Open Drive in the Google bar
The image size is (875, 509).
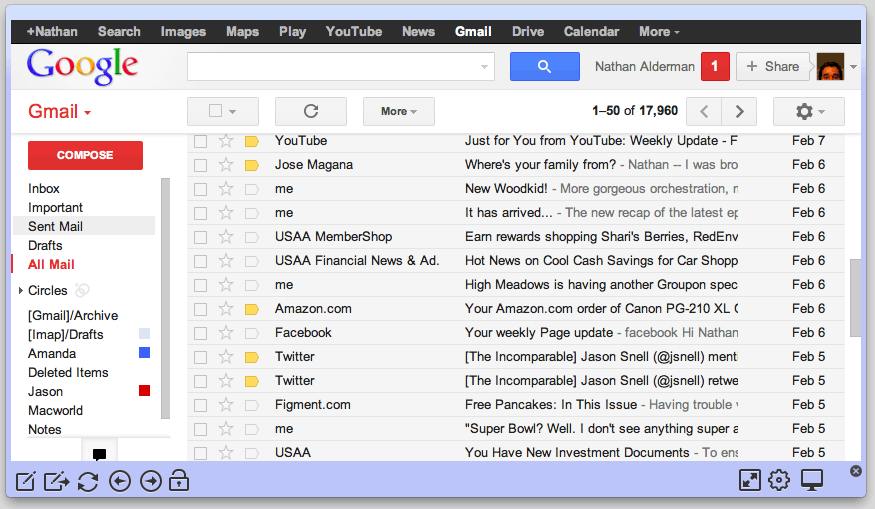pos(528,32)
